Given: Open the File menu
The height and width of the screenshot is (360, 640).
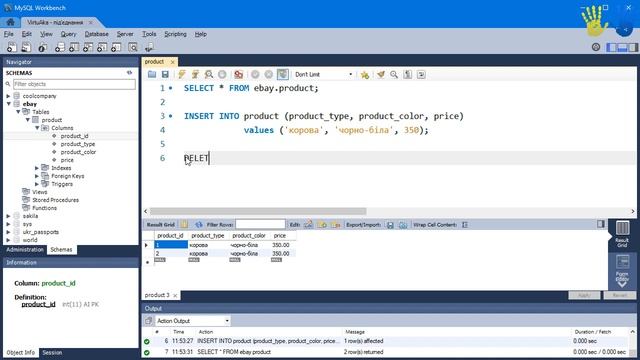Looking at the screenshot, I should pos(9,34).
